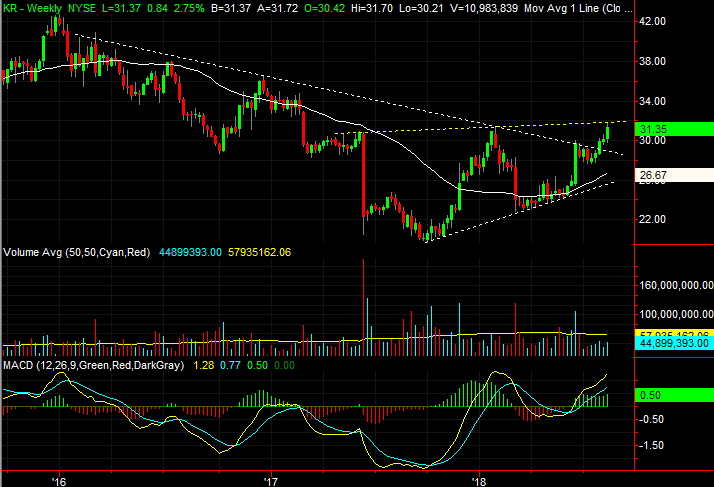The height and width of the screenshot is (487, 714).
Task: Click the yellow 57935162.06 volume average value
Action: [x=259, y=252]
